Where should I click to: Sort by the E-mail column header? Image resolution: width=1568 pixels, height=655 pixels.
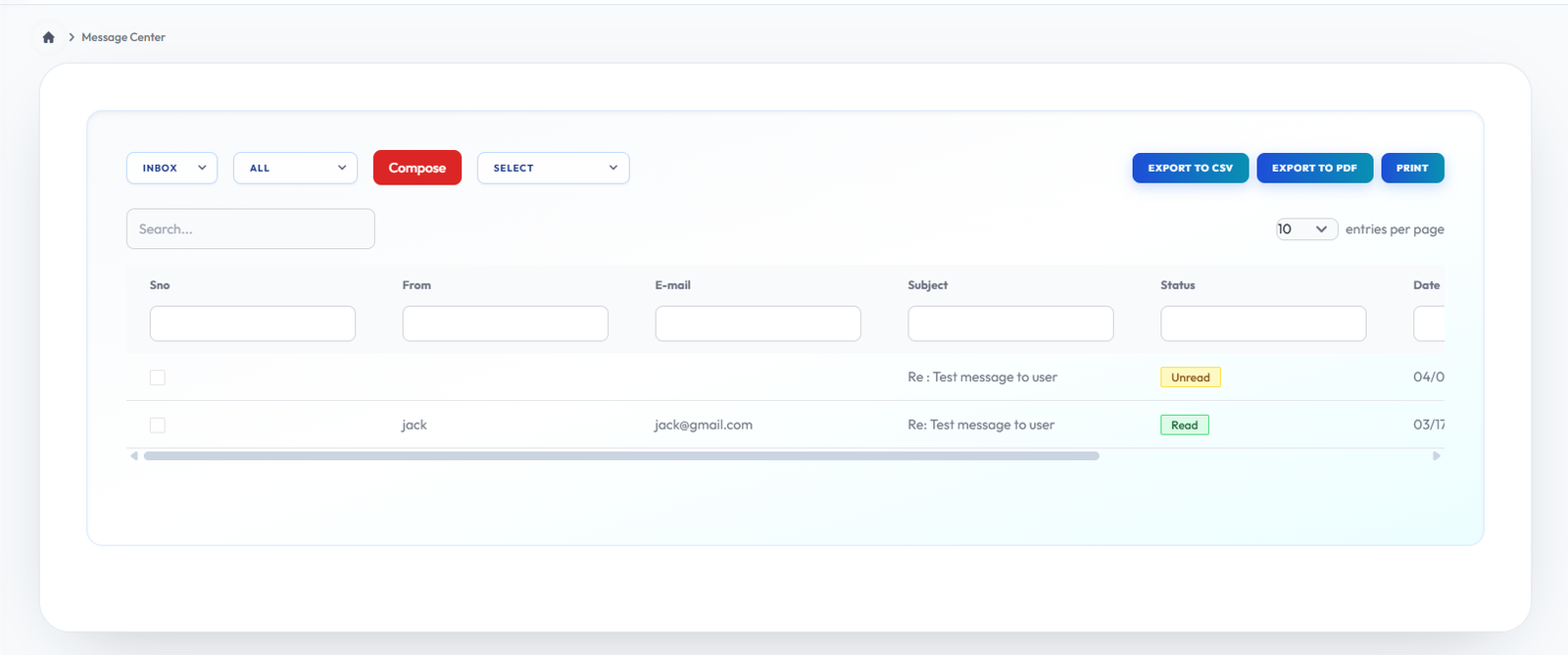pos(673,285)
